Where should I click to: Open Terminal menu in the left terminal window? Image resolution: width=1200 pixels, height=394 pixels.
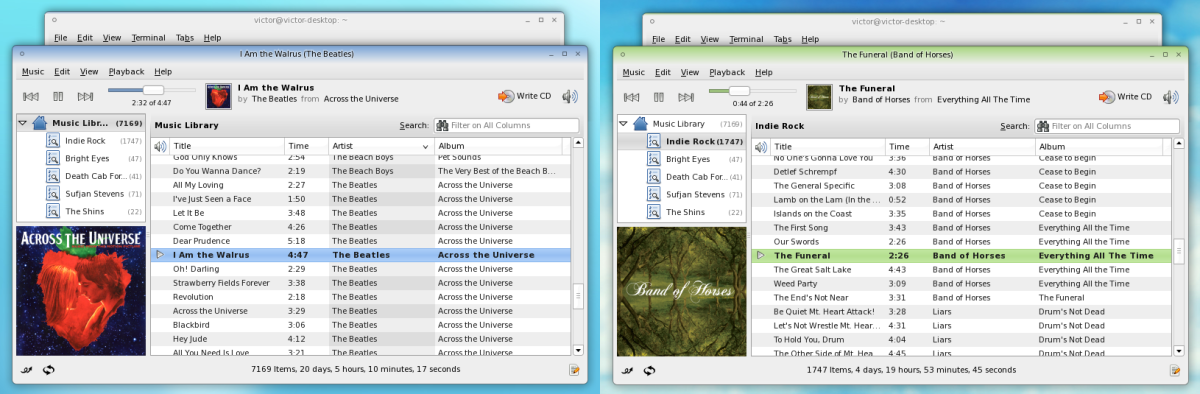pos(148,37)
